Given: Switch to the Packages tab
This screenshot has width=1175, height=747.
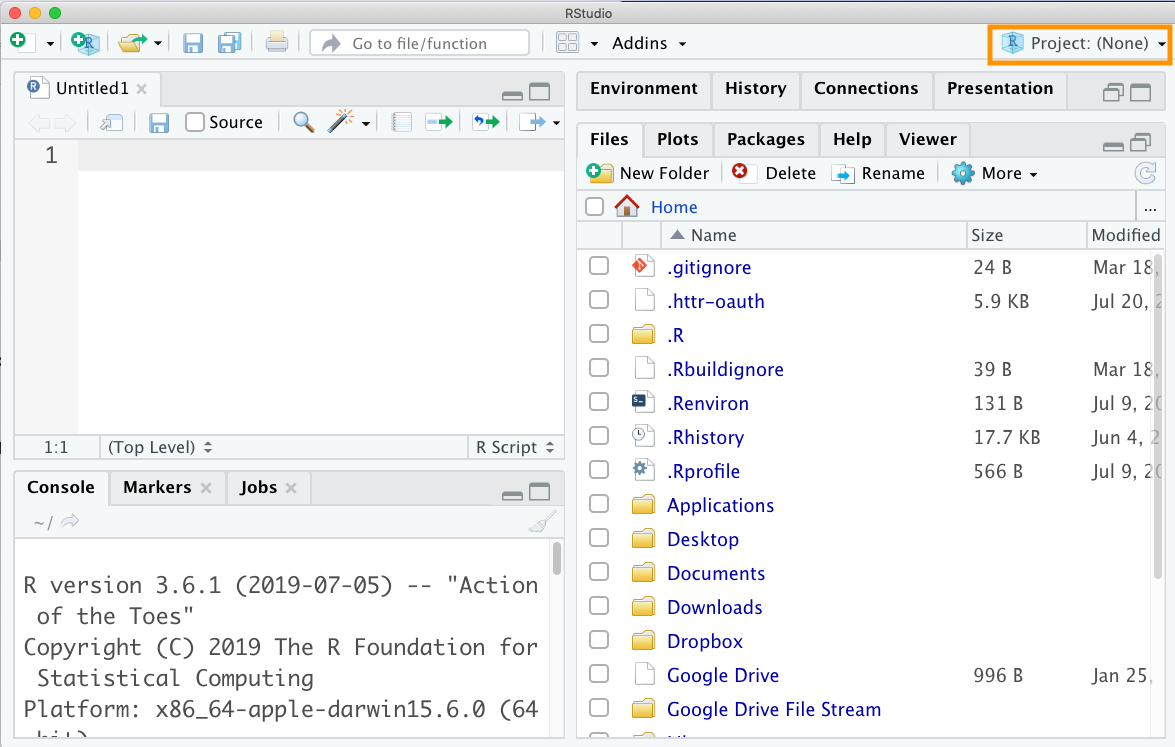Looking at the screenshot, I should (765, 139).
